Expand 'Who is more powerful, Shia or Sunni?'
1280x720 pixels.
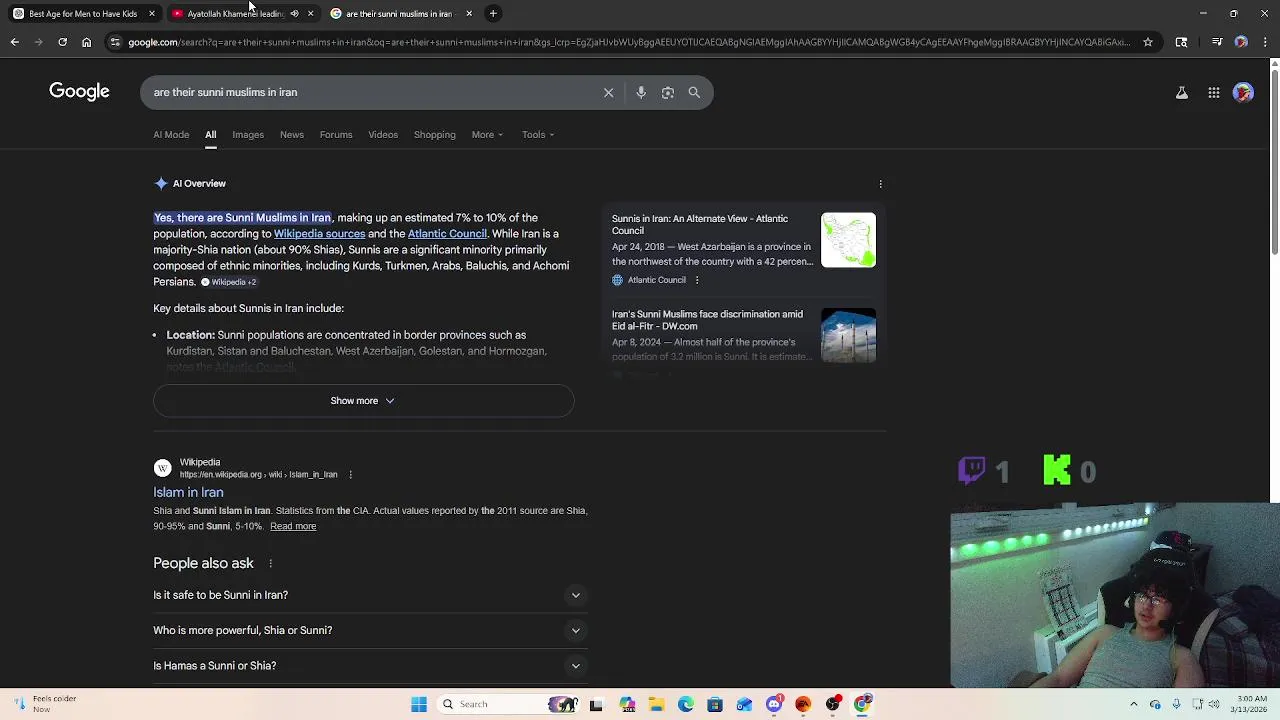tap(370, 630)
